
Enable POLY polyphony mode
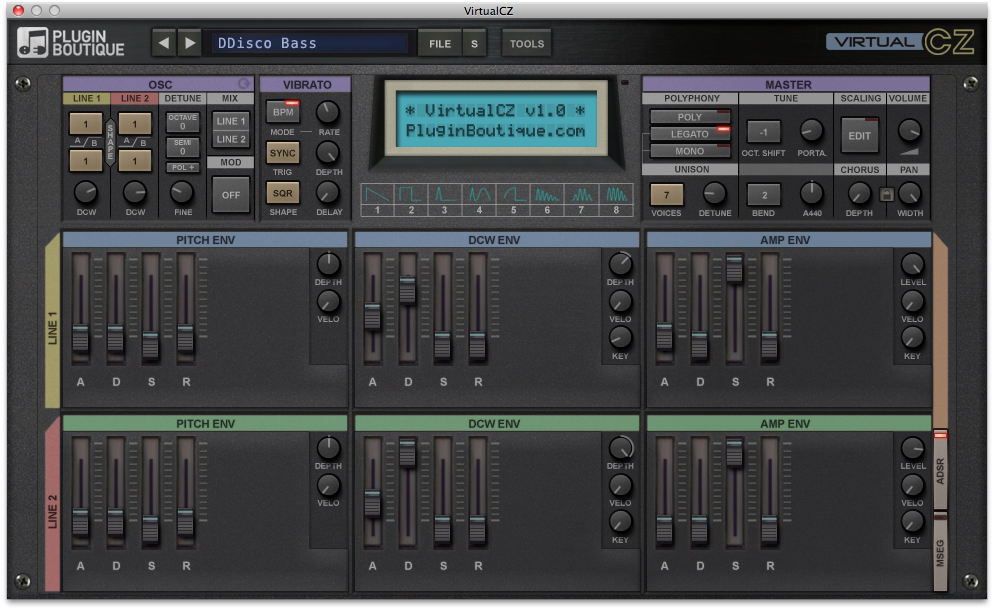[689, 117]
